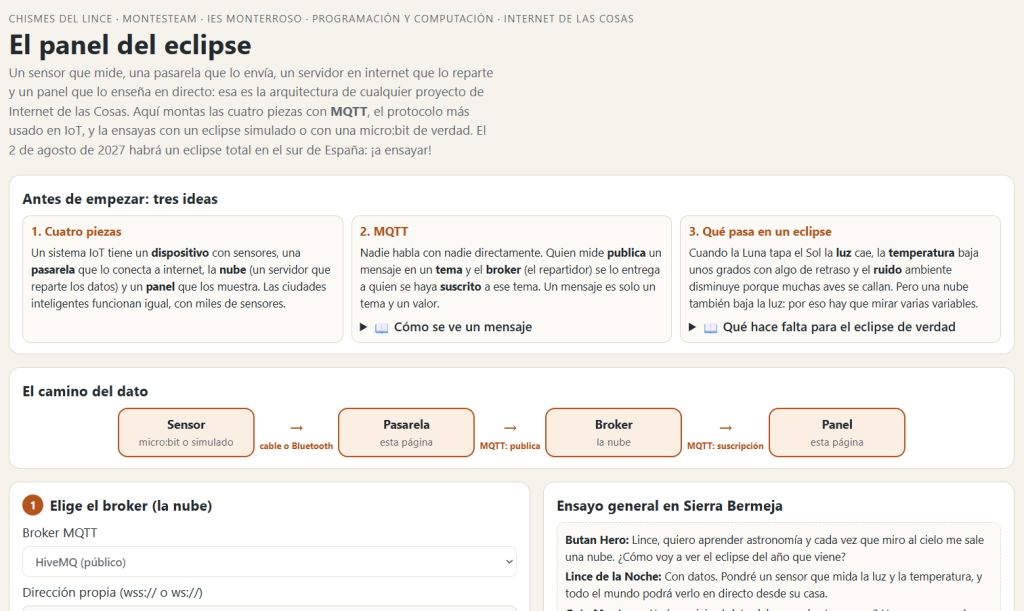Click the 'MQTT: suscripción' connector label

[x=725, y=446]
